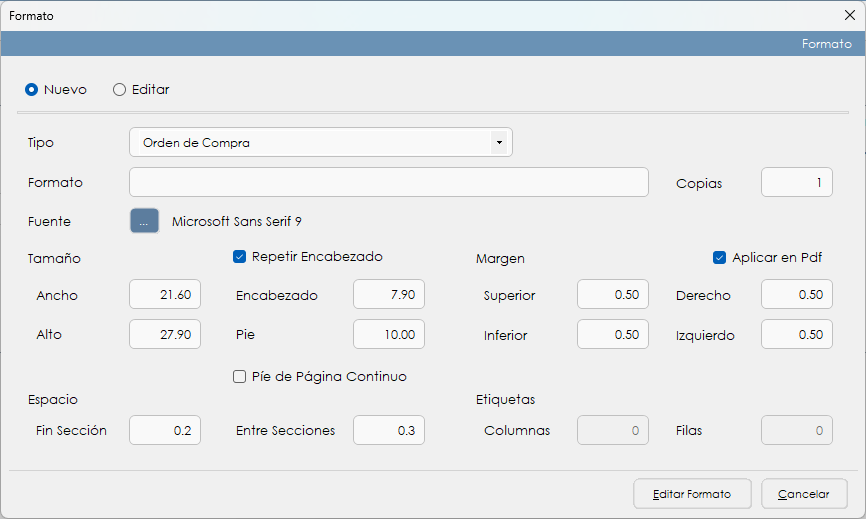Screen dimensions: 866x519
Task: Click the font picker ellipsis button
Action: pos(144,221)
